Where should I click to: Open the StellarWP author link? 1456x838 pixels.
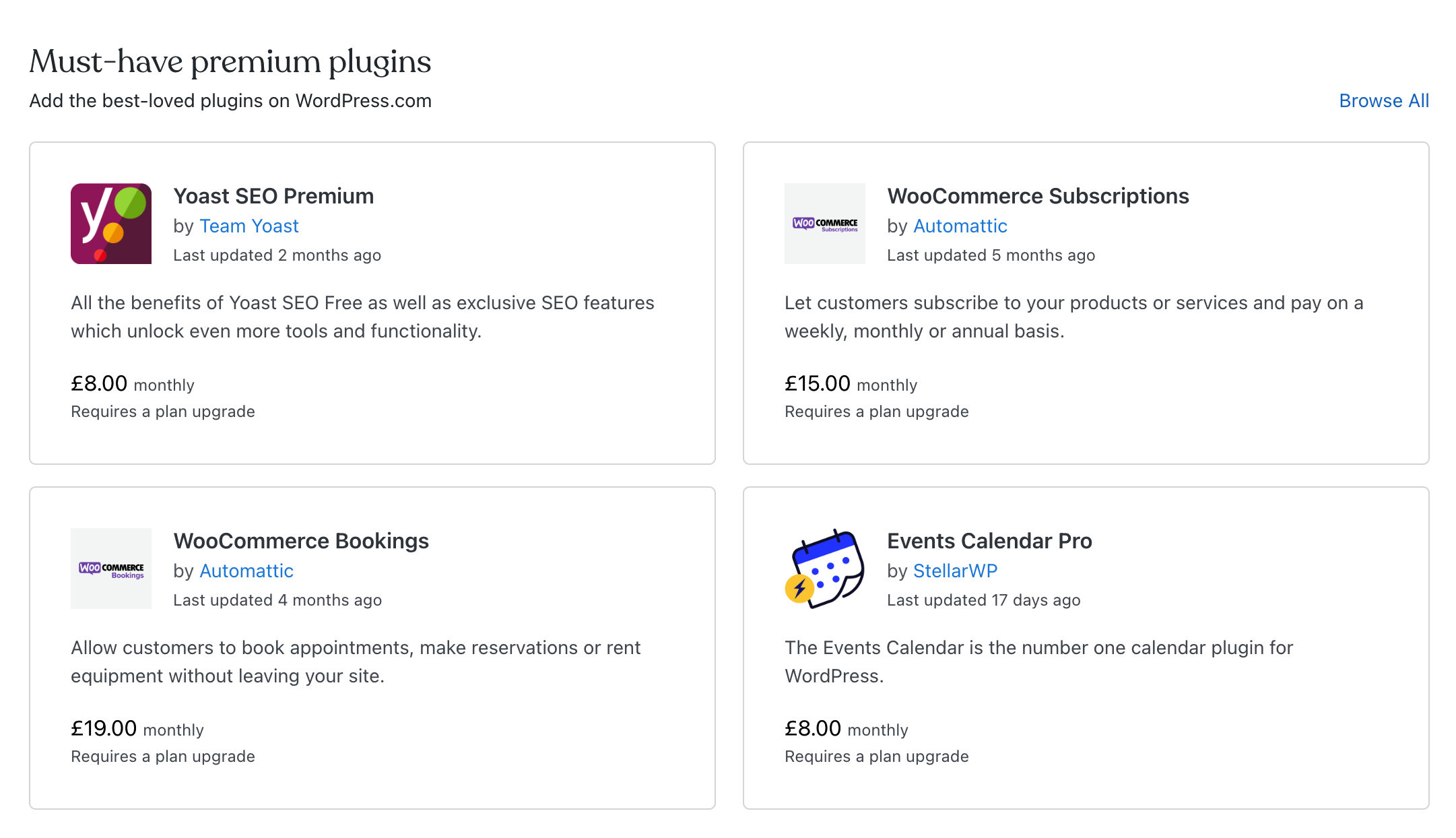click(955, 571)
